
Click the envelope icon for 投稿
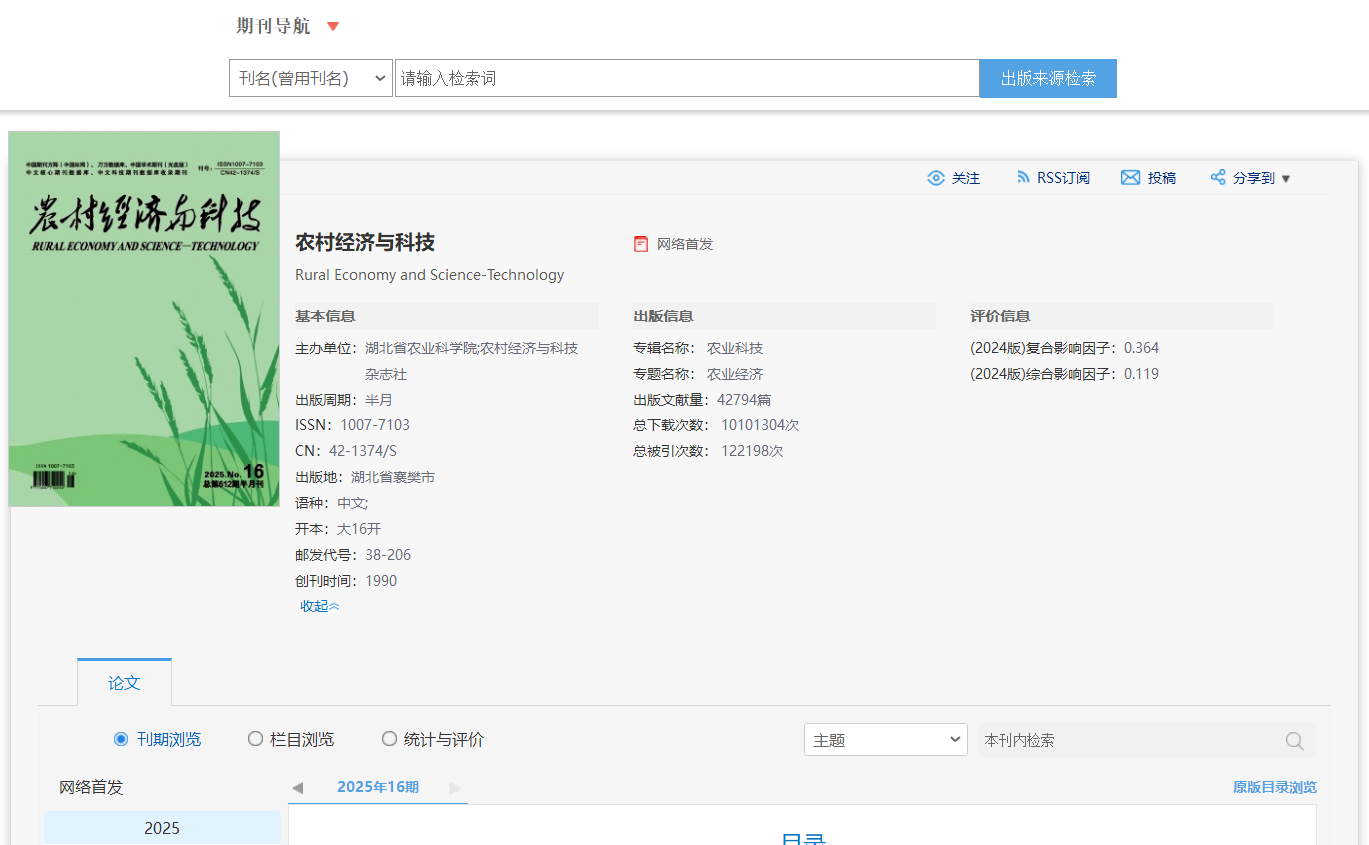coord(1130,177)
